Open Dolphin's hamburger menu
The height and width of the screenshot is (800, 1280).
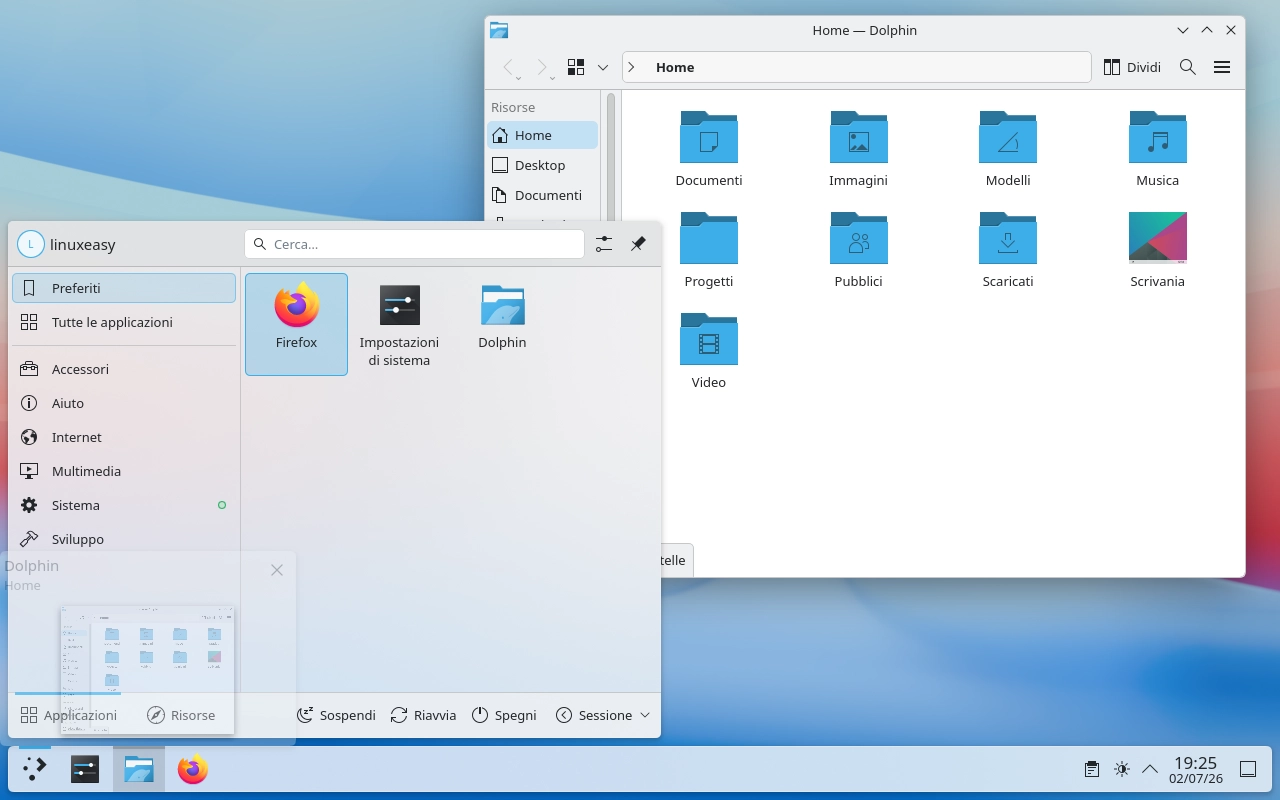[1221, 67]
